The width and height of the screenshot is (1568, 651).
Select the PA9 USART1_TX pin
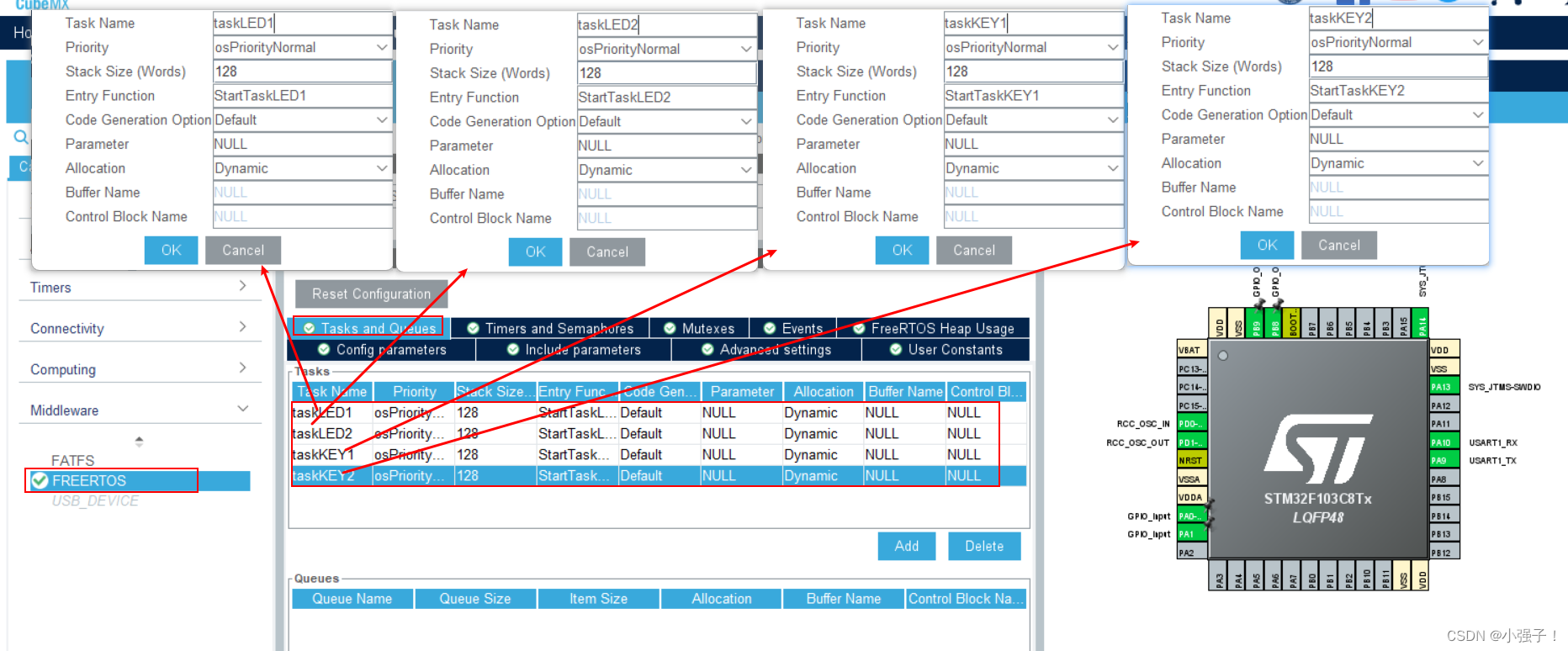(1444, 461)
